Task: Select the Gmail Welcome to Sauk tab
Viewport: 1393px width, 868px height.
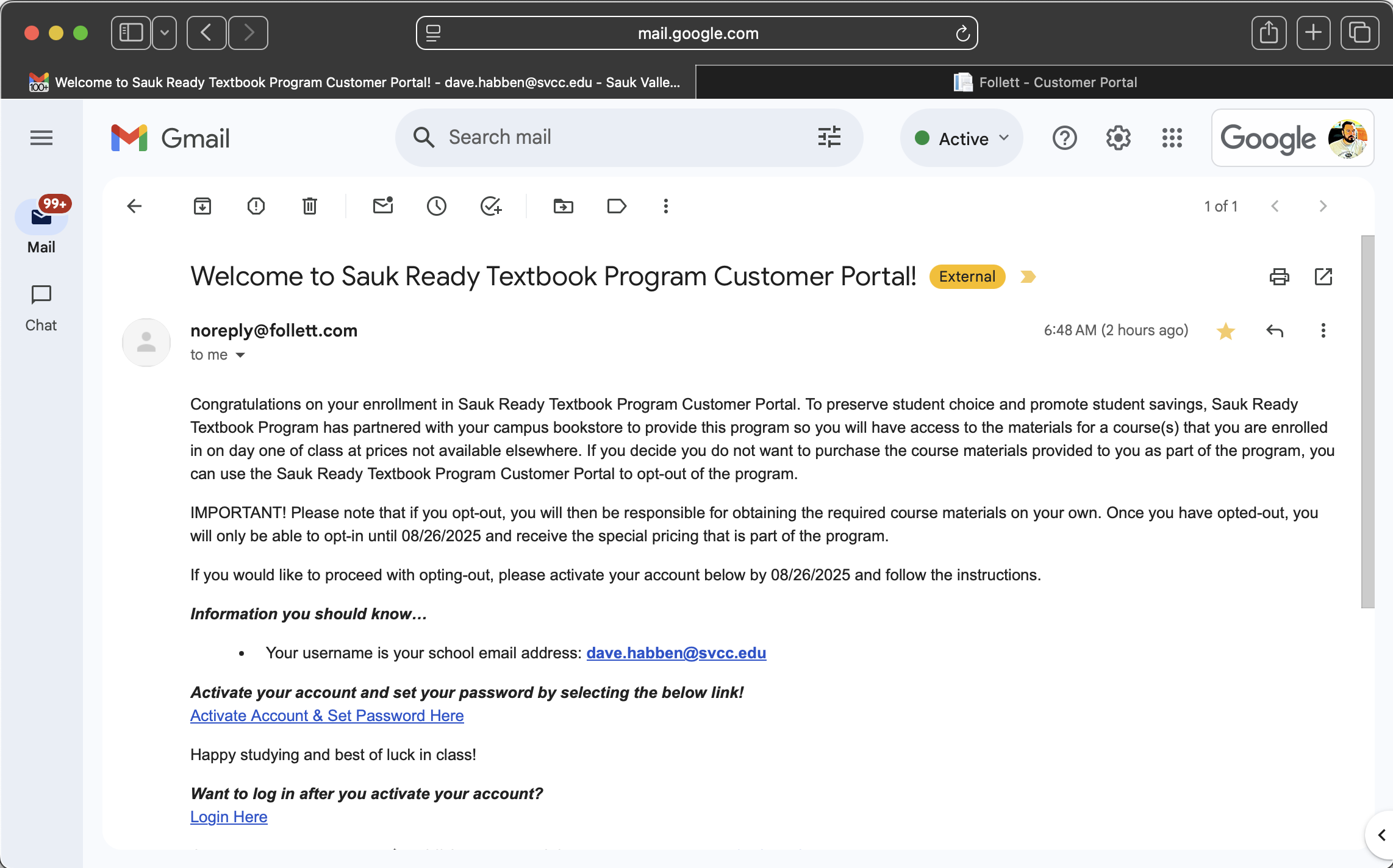Action: point(348,82)
